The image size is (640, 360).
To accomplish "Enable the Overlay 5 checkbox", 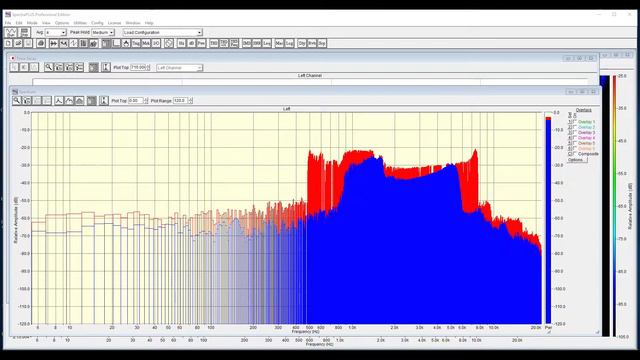I will pos(575,143).
